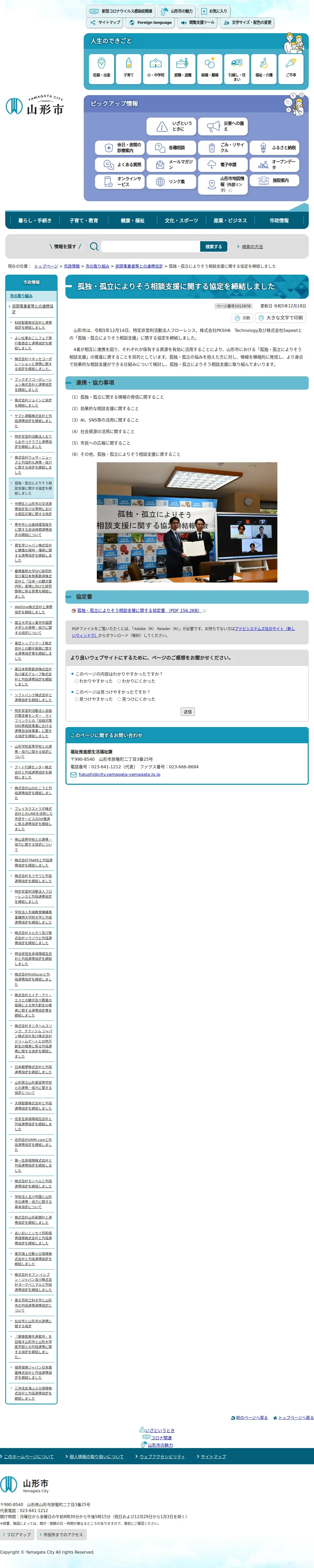Open ウェブアクセシビリティ footer link
This screenshot has height=1568, width=314.
[x=162, y=1457]
